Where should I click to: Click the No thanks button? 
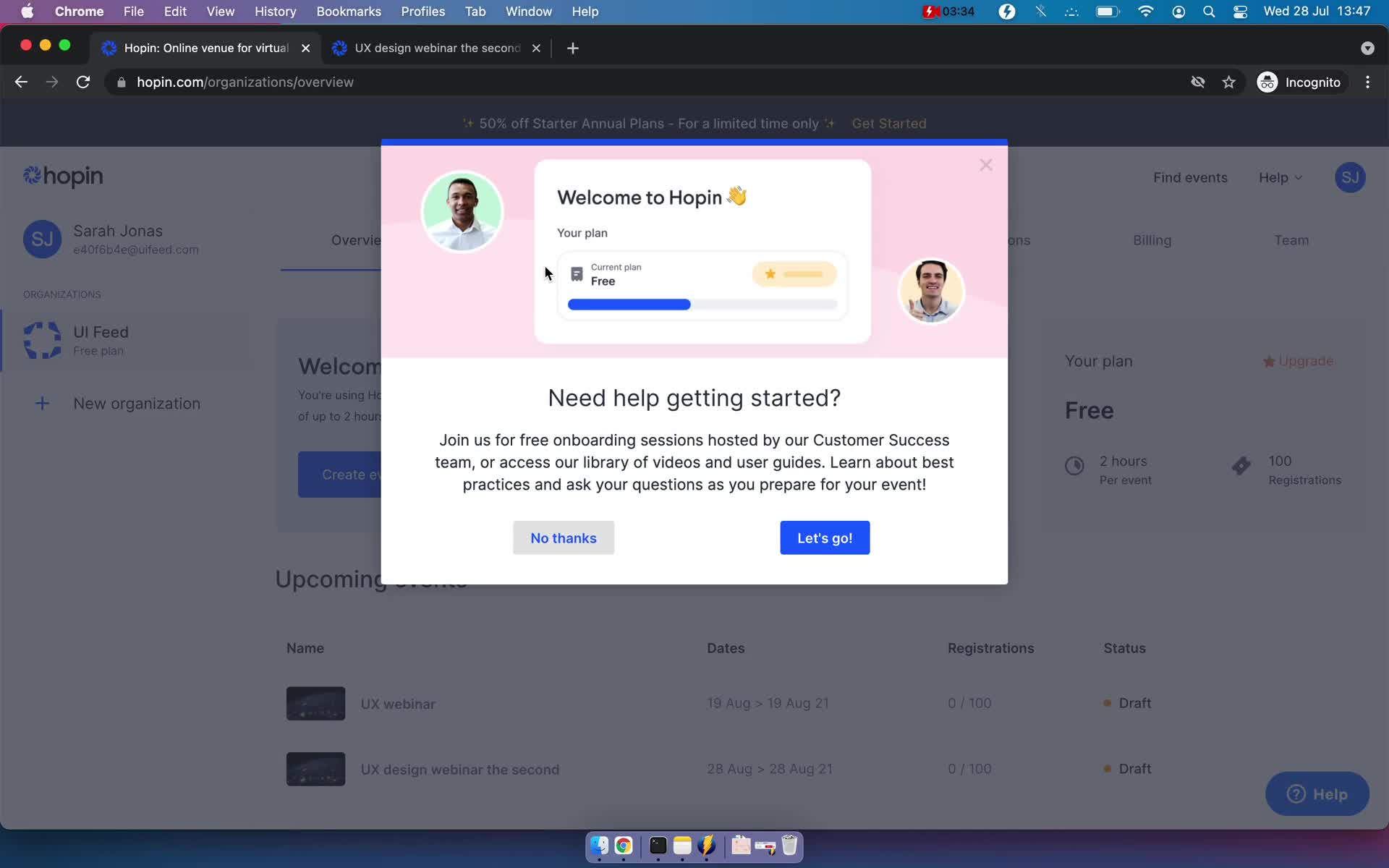[564, 537]
